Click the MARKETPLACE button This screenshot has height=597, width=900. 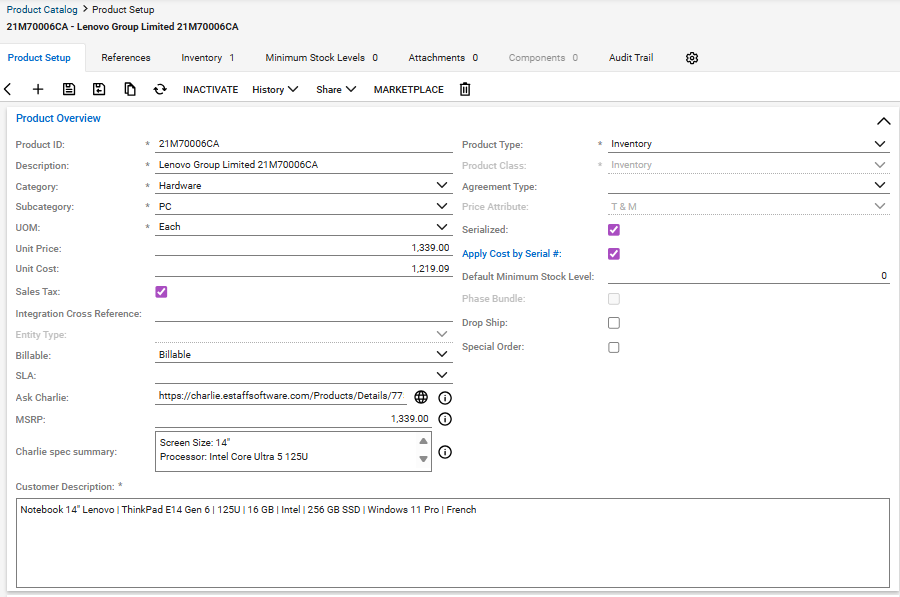point(409,90)
